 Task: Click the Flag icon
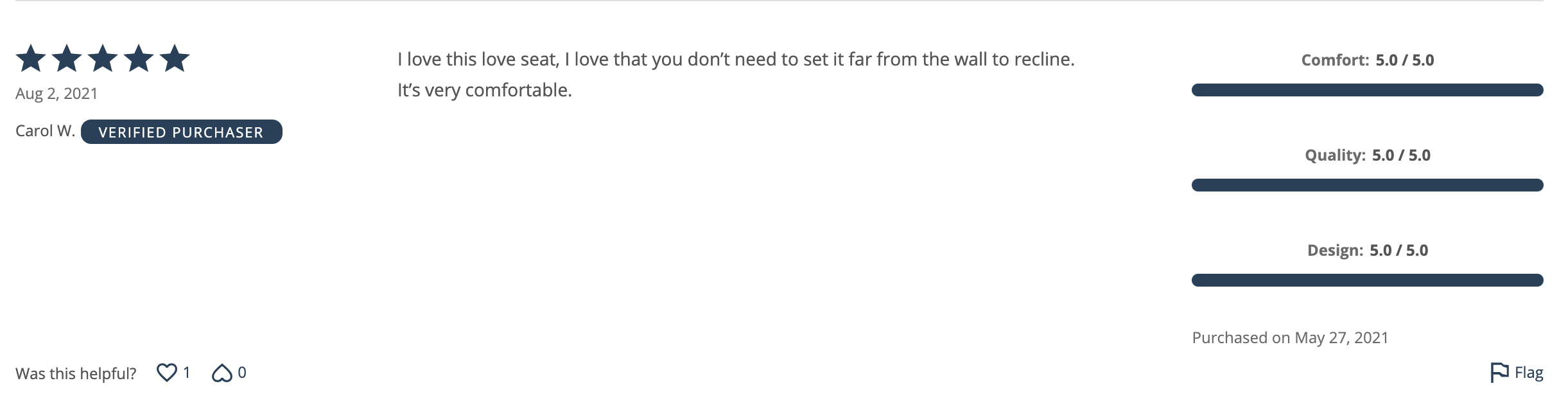pos(1499,373)
